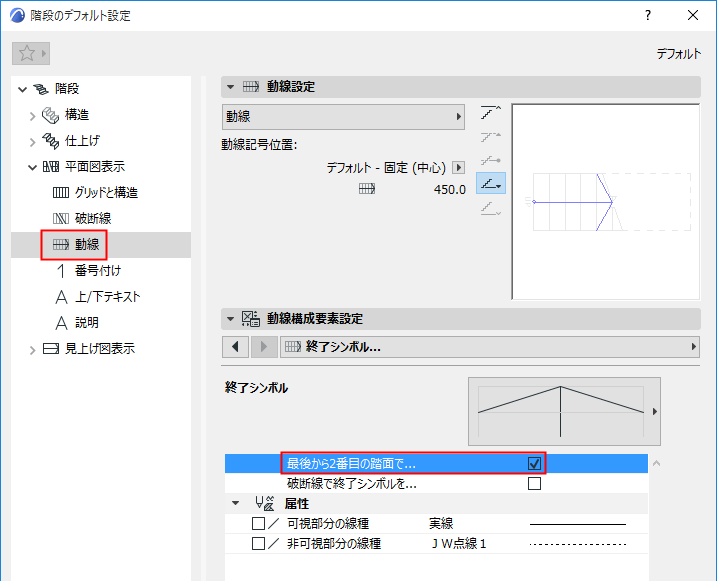Image resolution: width=717 pixels, height=581 pixels.
Task: Open the 動線 dropdown menu
Action: pos(343,117)
